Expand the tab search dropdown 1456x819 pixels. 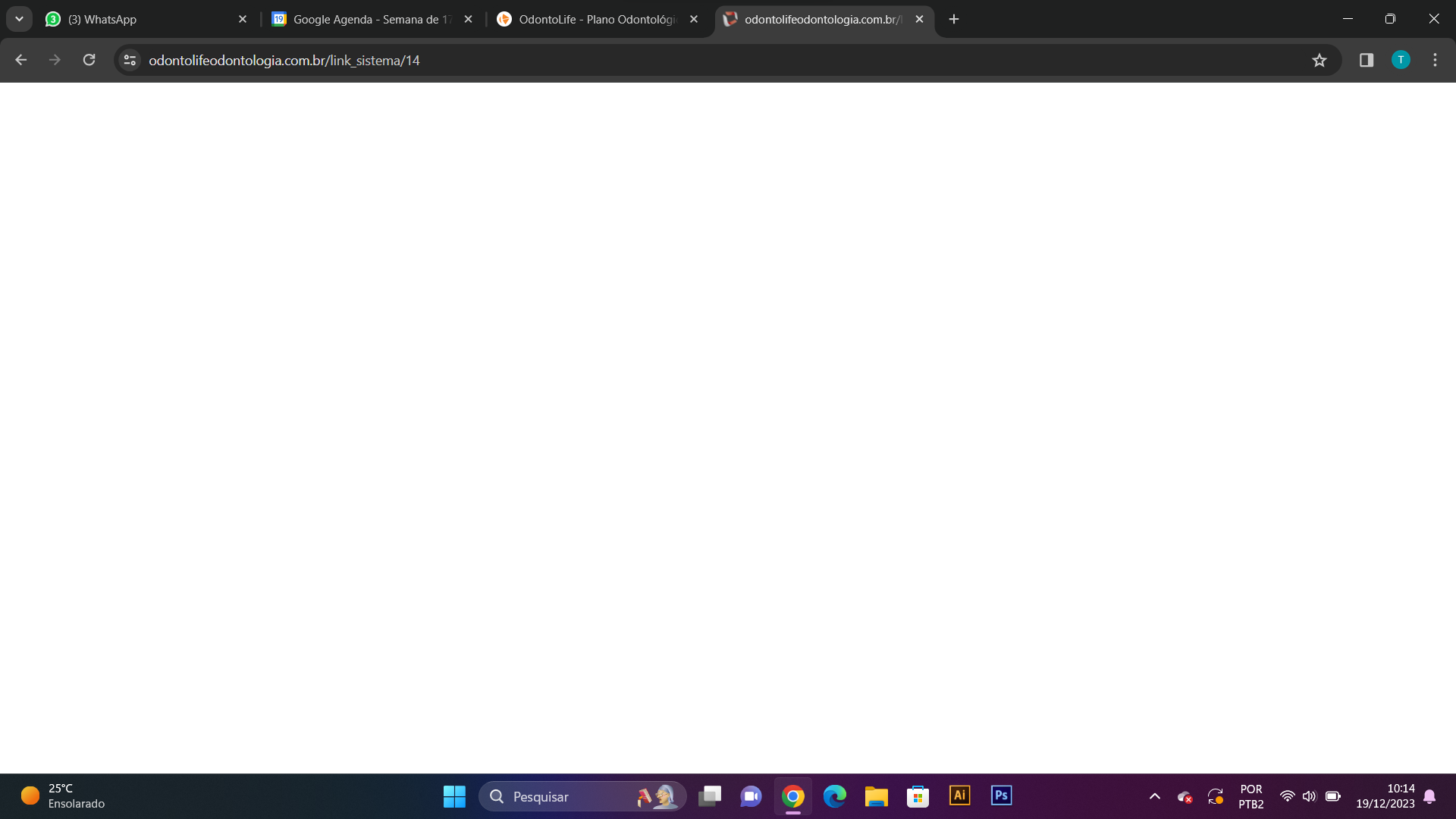[x=19, y=19]
